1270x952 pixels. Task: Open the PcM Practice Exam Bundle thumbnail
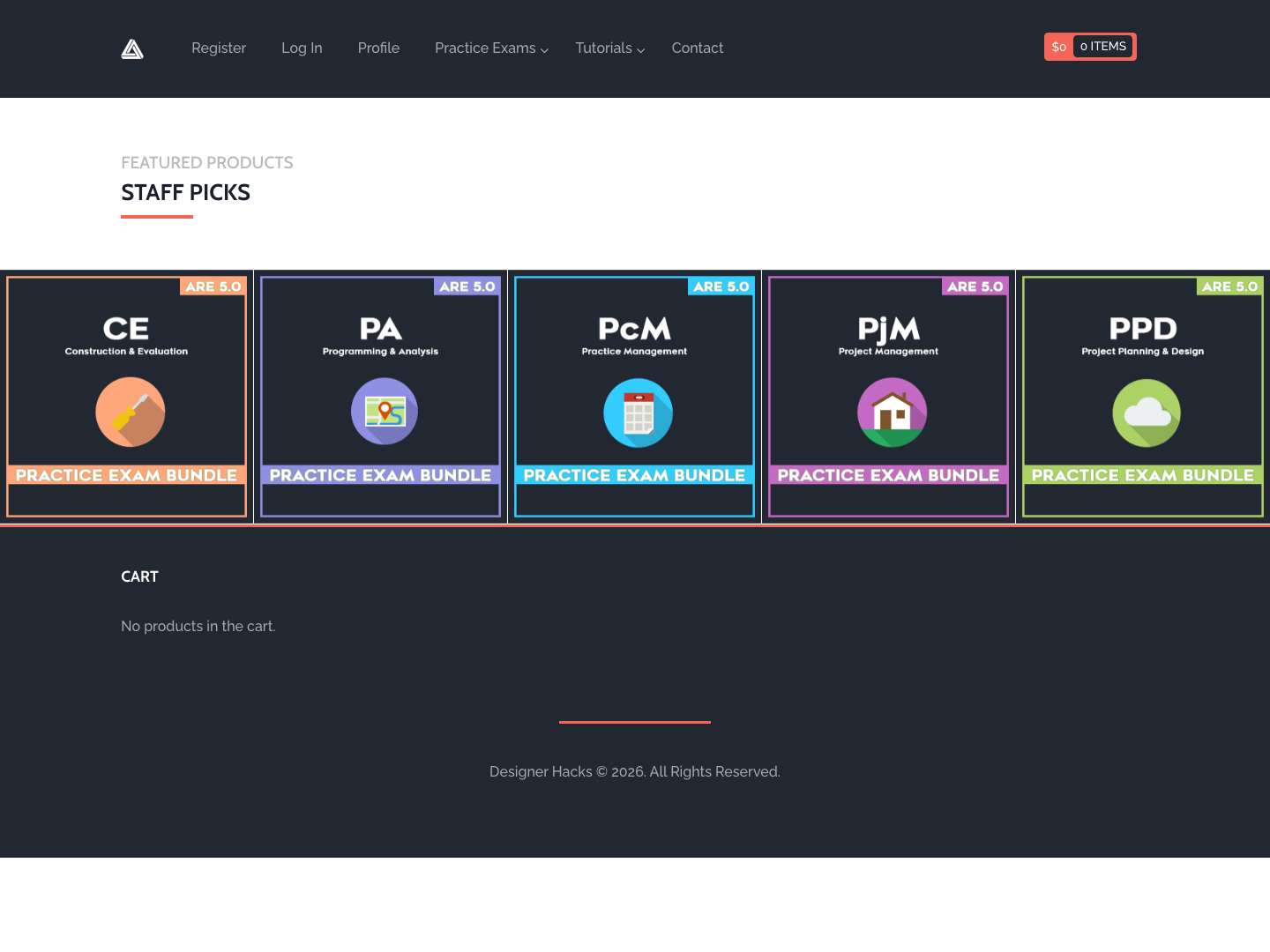[x=634, y=397]
